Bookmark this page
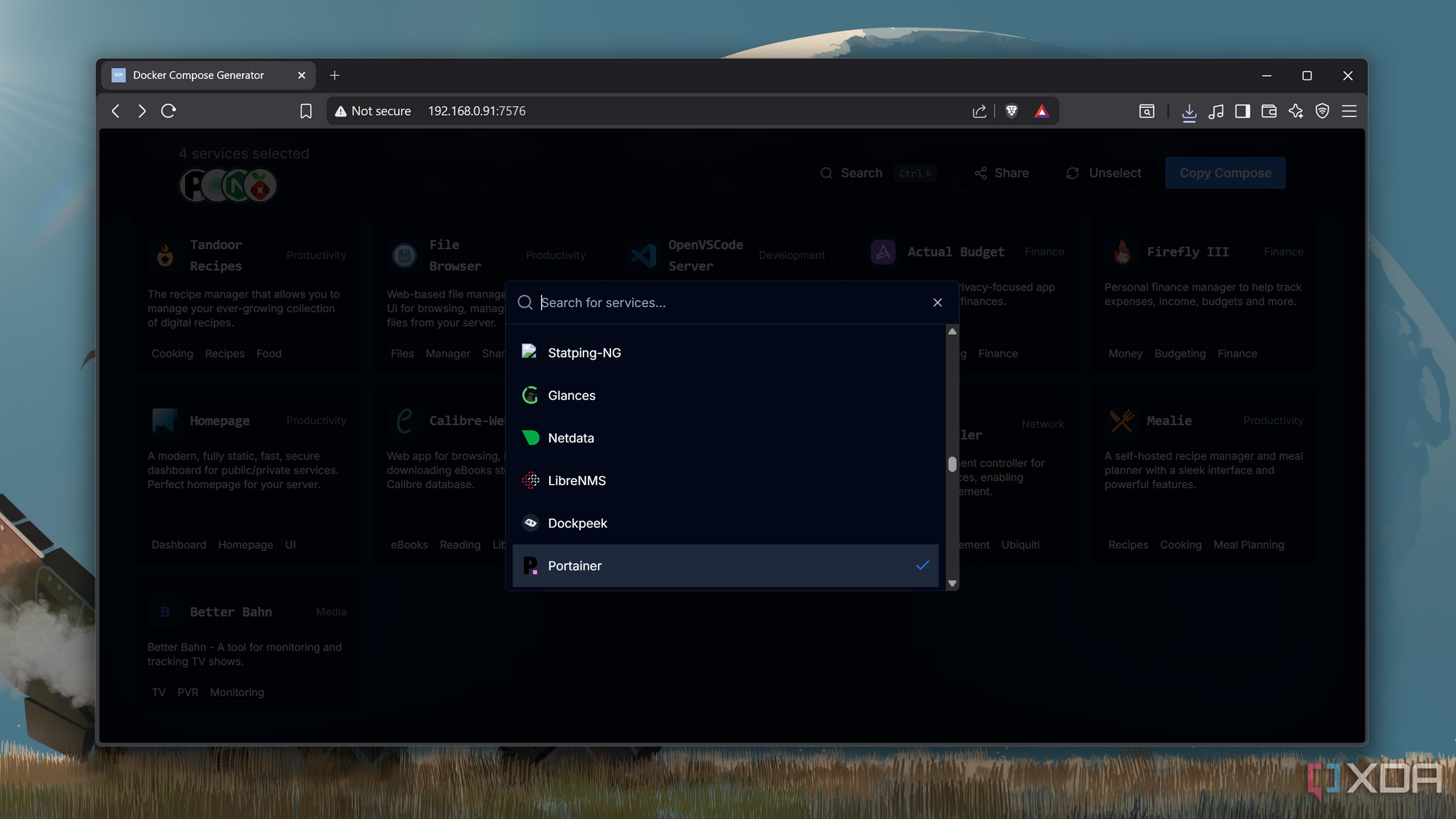The image size is (1456, 819). 306,111
